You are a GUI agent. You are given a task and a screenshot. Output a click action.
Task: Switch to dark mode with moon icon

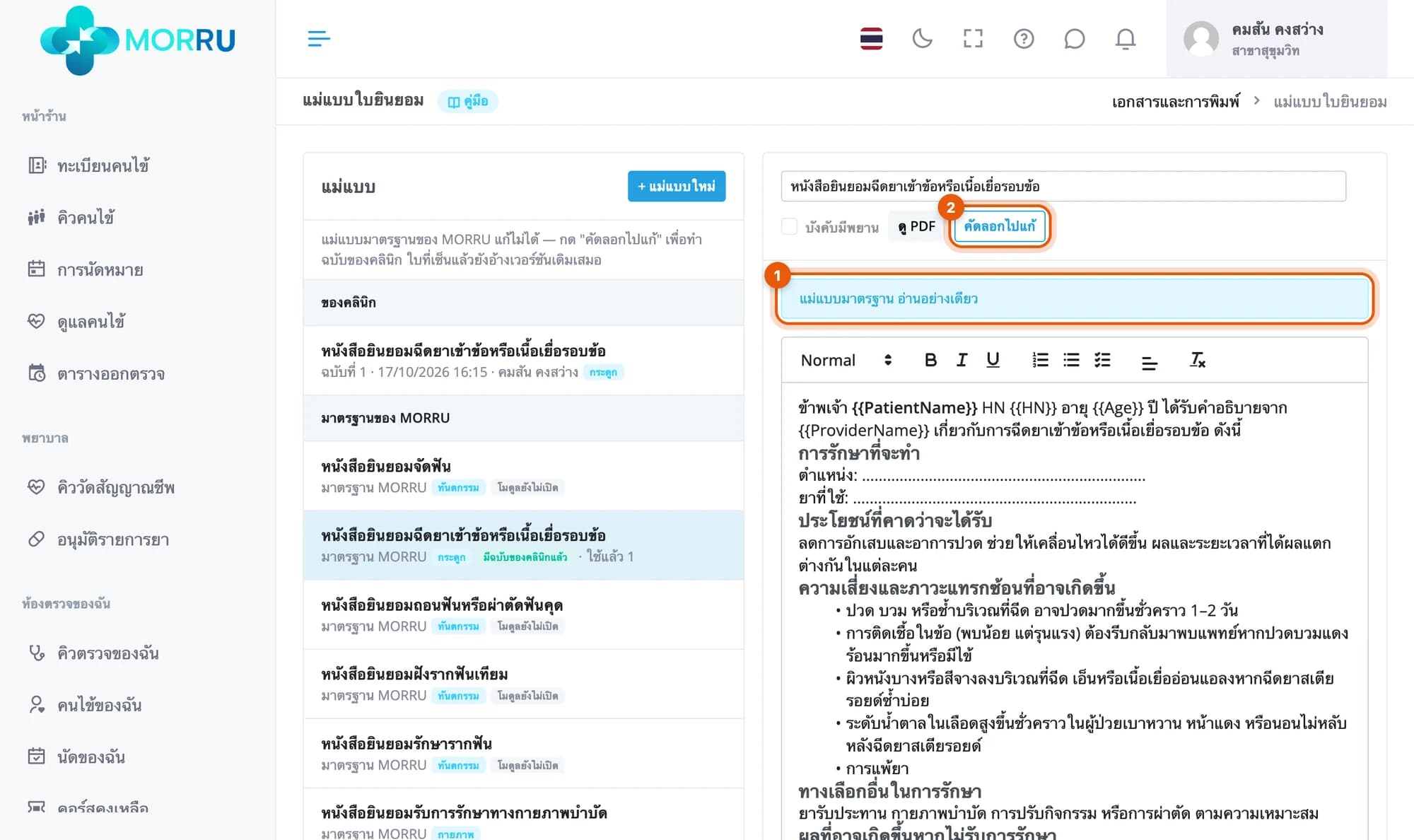tap(922, 38)
